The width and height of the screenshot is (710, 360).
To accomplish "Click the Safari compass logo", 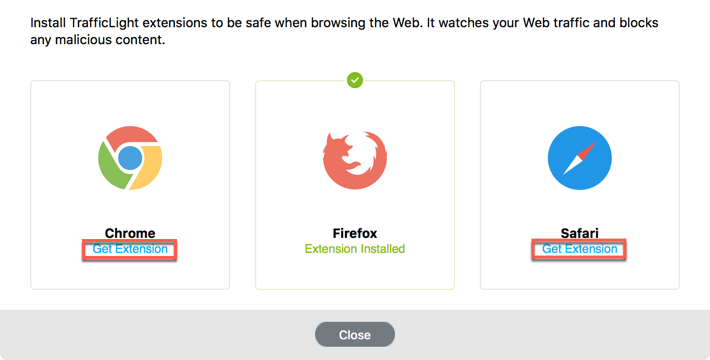I will coord(580,158).
